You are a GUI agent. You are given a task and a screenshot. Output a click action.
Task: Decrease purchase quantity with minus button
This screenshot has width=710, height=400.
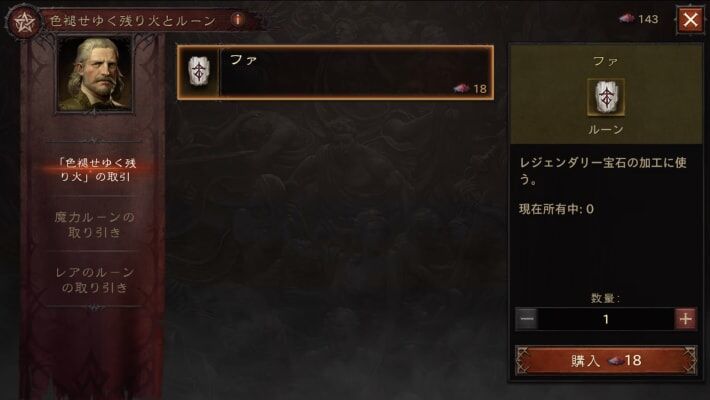pos(527,319)
